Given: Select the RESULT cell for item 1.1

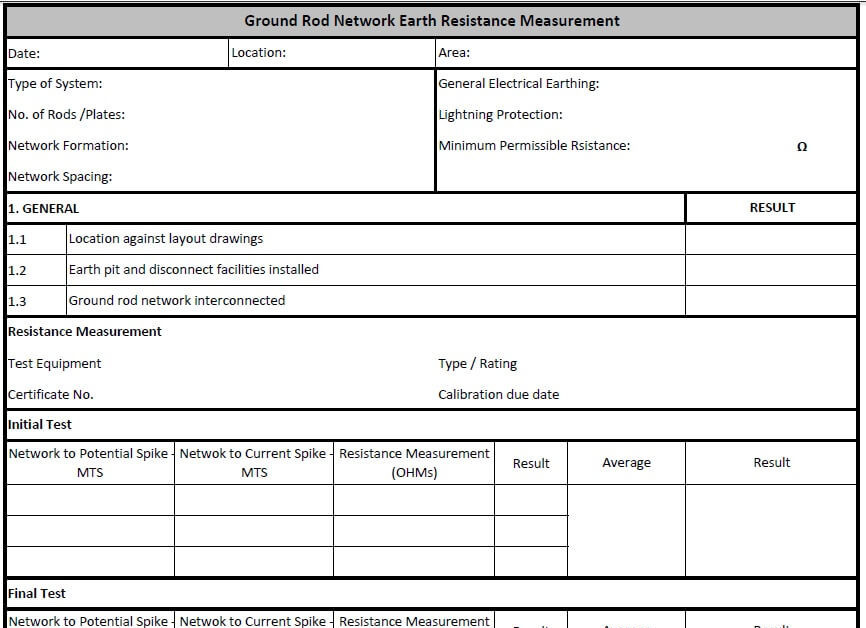Looking at the screenshot, I should tap(772, 238).
